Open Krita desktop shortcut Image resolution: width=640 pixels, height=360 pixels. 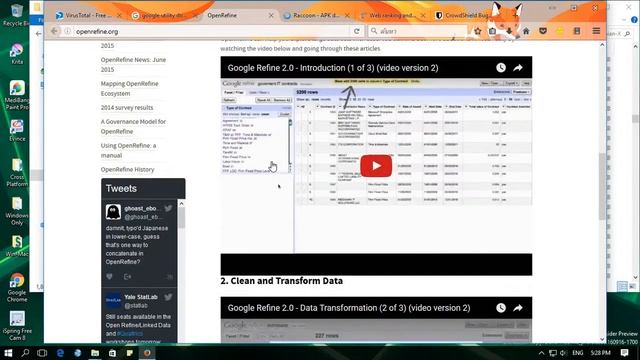[17, 54]
